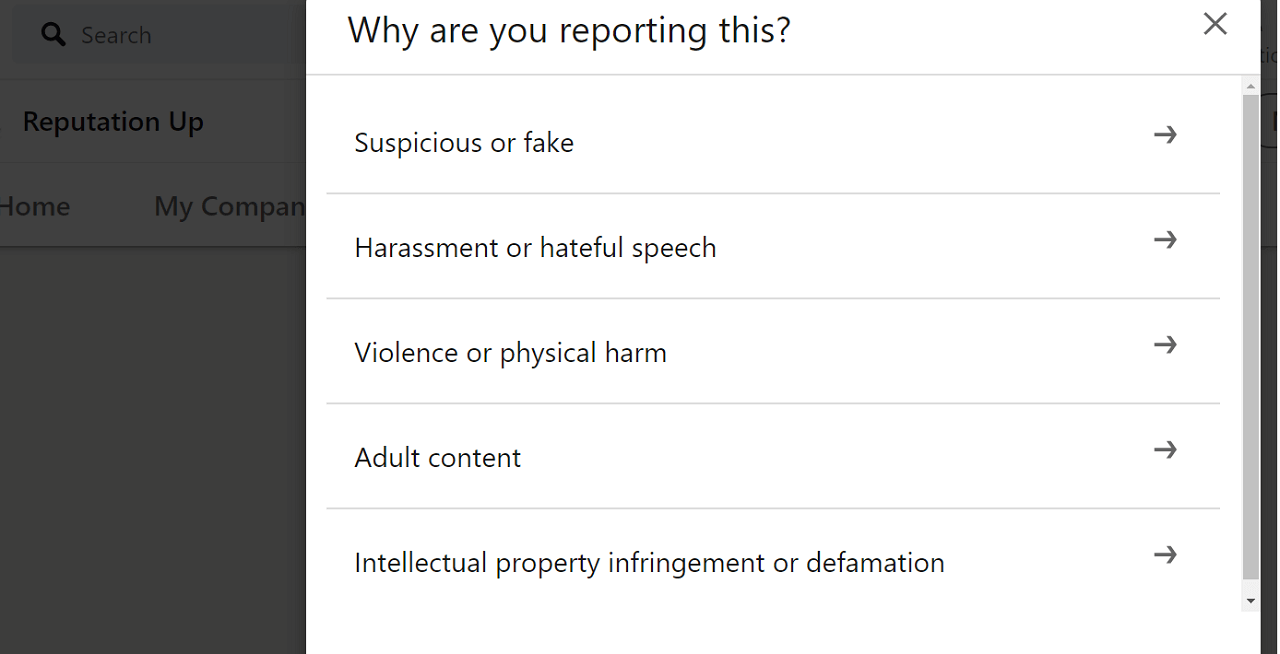This screenshot has width=1280, height=654.
Task: Open the Reputation Up page link
Action: (113, 122)
